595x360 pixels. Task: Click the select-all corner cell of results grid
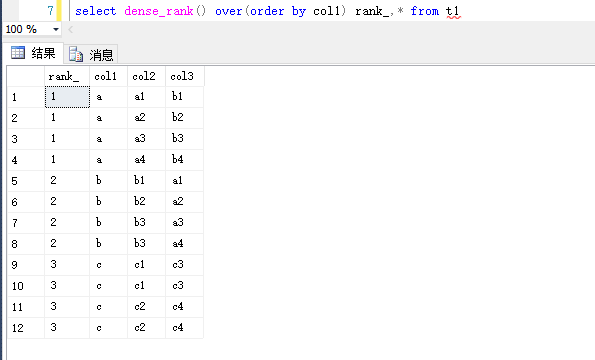point(26,76)
